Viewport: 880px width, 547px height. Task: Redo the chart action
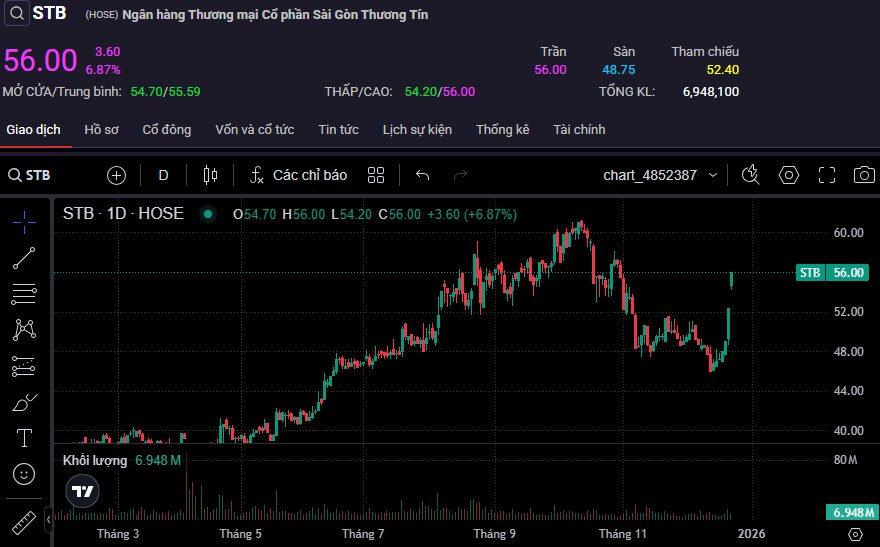(460, 176)
